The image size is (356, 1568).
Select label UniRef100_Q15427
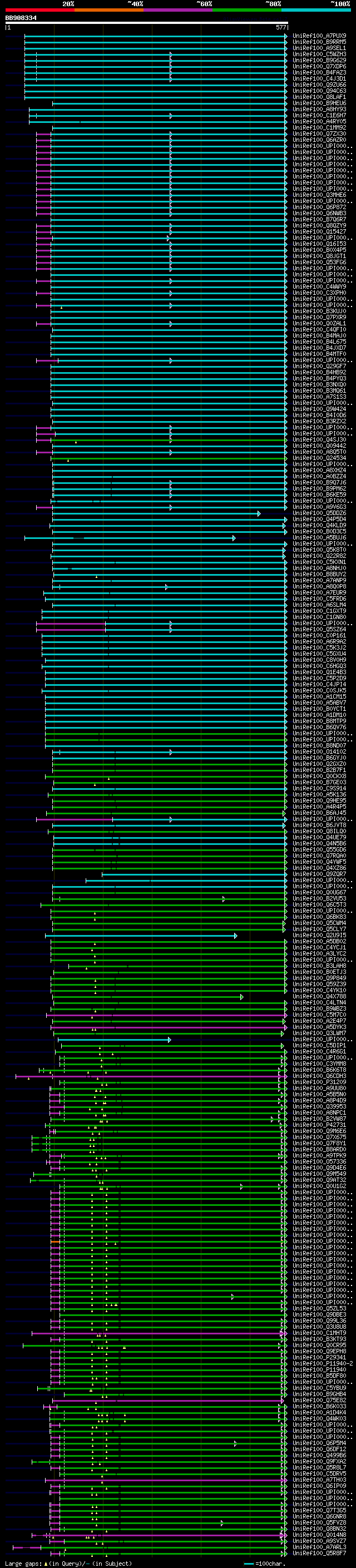(319, 231)
